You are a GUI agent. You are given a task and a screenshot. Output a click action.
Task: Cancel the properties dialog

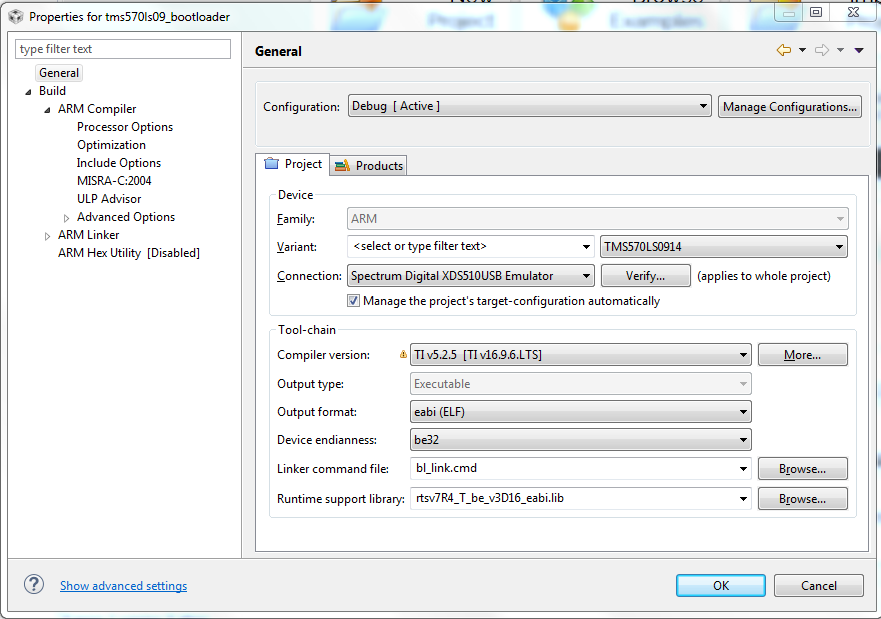point(819,586)
